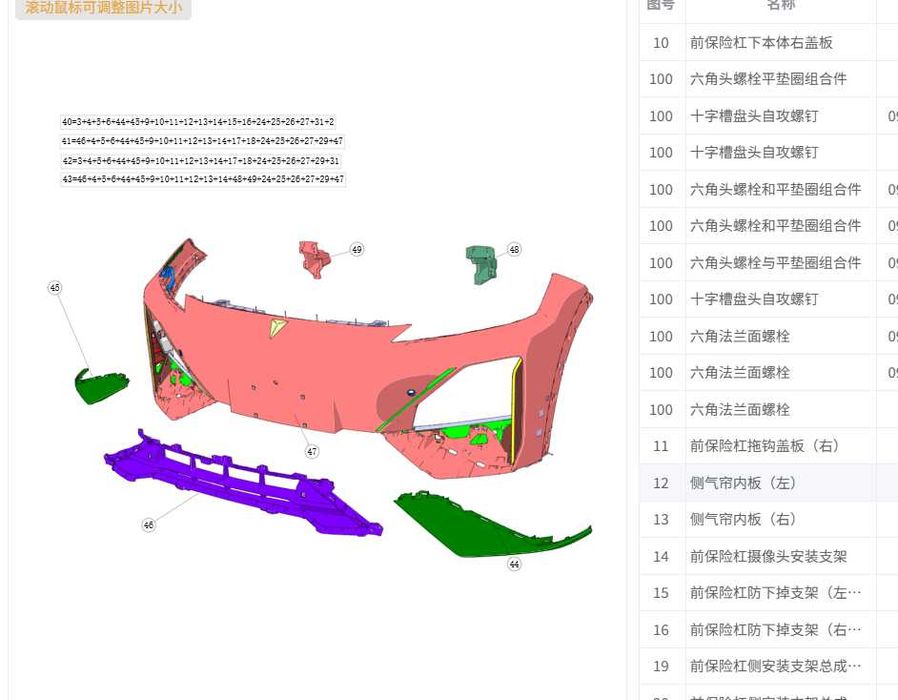Click callout number 45 in the diagram
Viewport: 898px width, 700px height.
(54, 288)
